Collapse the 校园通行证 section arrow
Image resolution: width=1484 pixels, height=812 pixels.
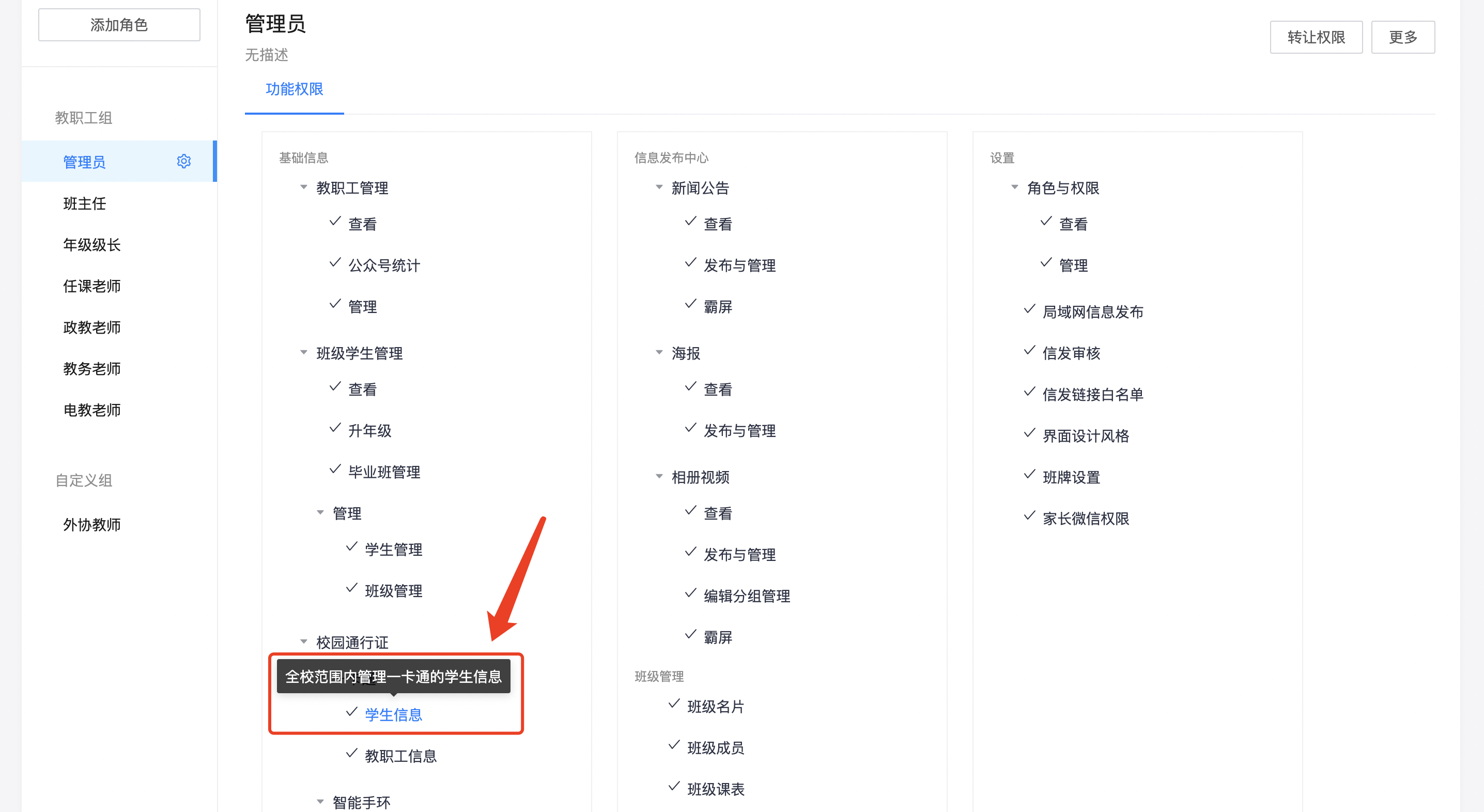coord(304,642)
